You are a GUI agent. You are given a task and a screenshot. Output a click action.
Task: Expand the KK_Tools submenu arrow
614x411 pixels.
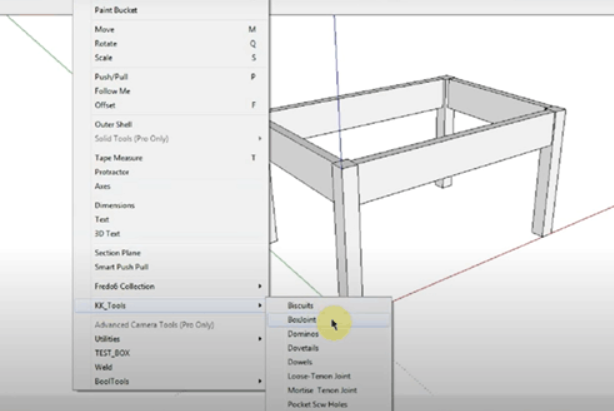click(x=259, y=305)
